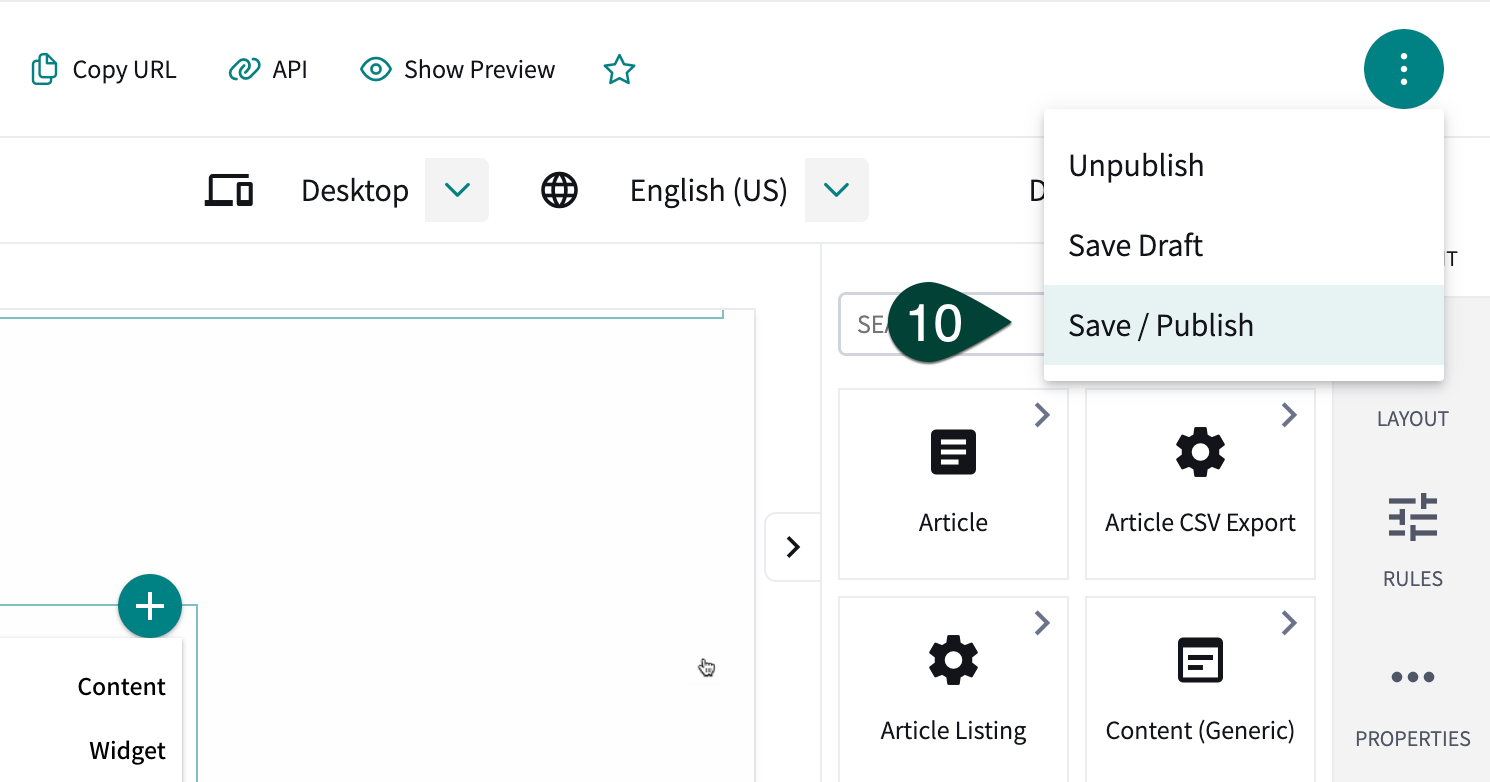
Task: Open the three-dot actions menu button
Action: point(1403,69)
